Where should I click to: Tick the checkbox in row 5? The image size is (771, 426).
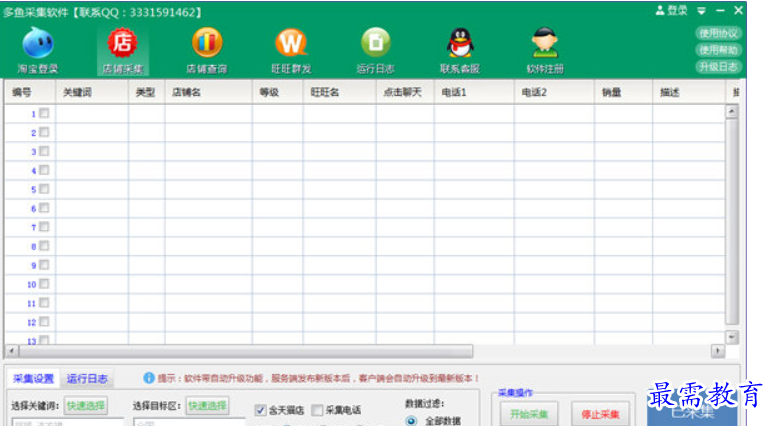[x=44, y=189]
